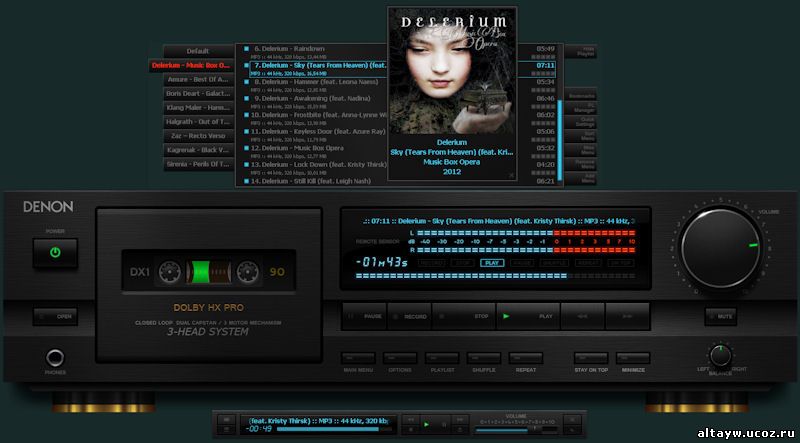Open the MAIN MENU button
The width and height of the screenshot is (800, 443).
pyautogui.click(x=358, y=358)
